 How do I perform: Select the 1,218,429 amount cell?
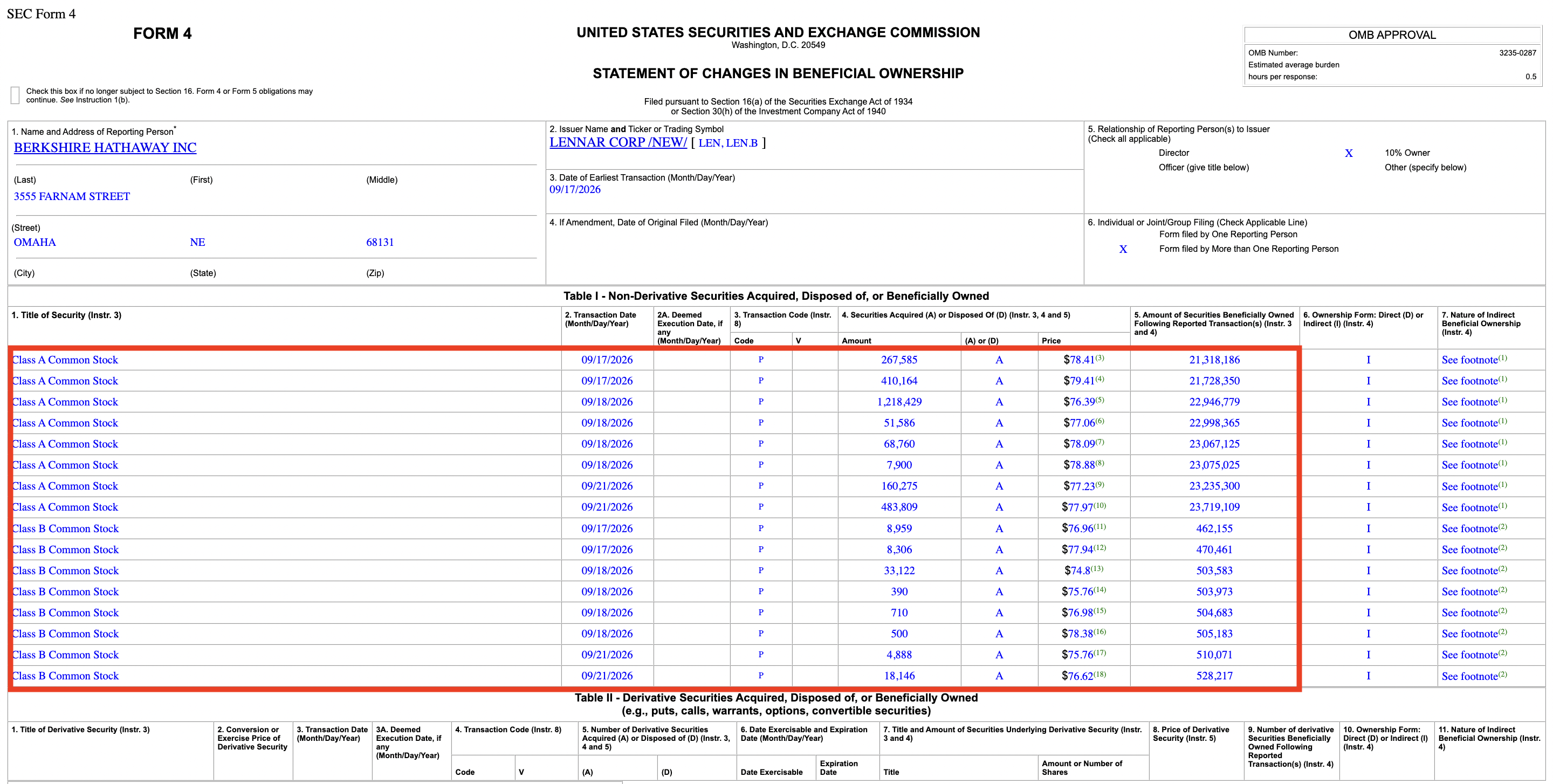point(899,402)
